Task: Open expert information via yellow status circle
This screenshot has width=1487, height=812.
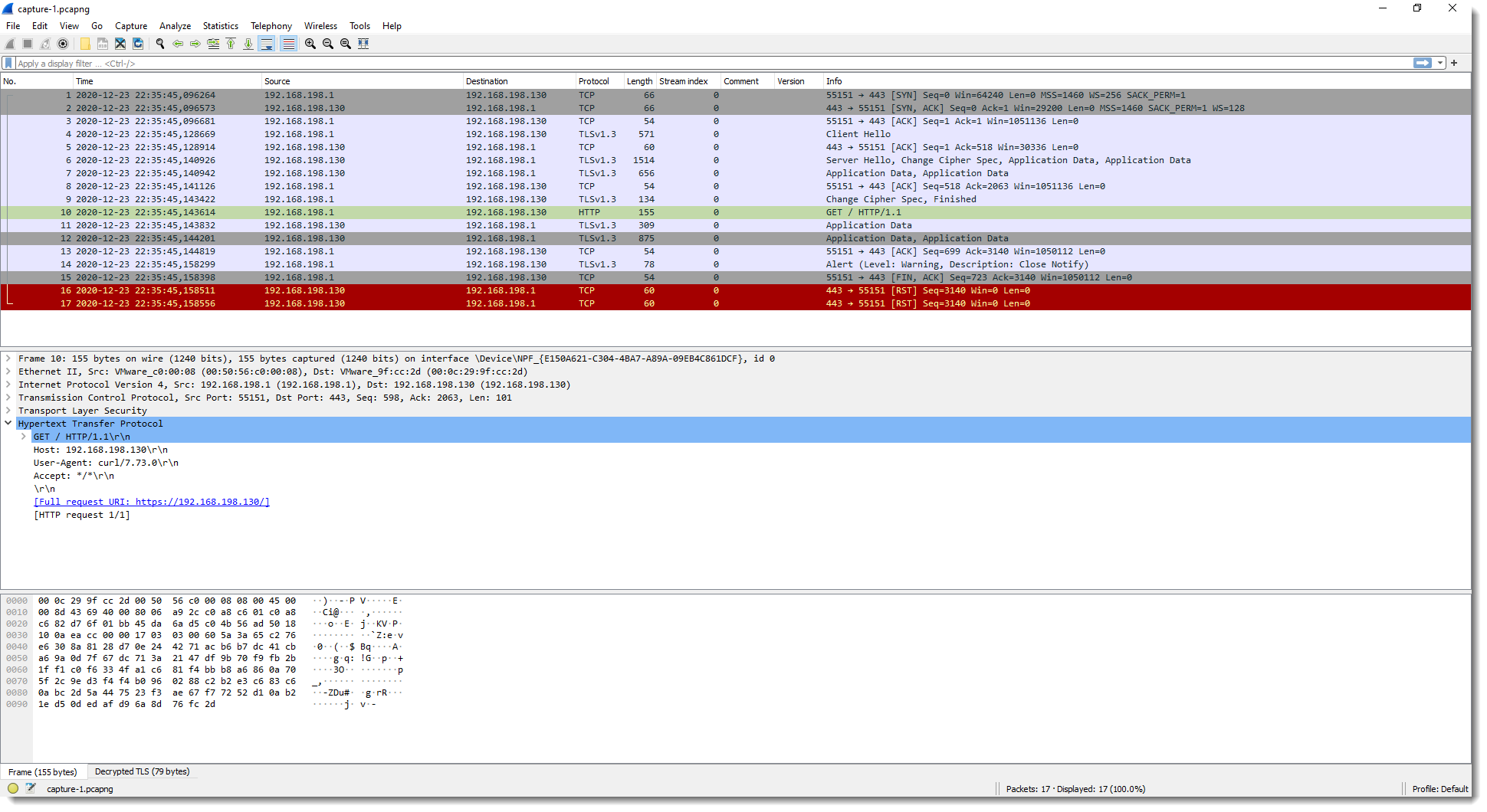Action: [13, 788]
